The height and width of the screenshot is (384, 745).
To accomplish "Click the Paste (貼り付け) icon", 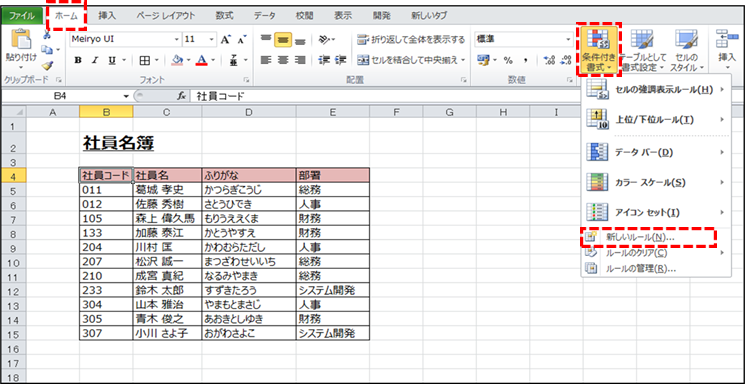I will point(21,40).
